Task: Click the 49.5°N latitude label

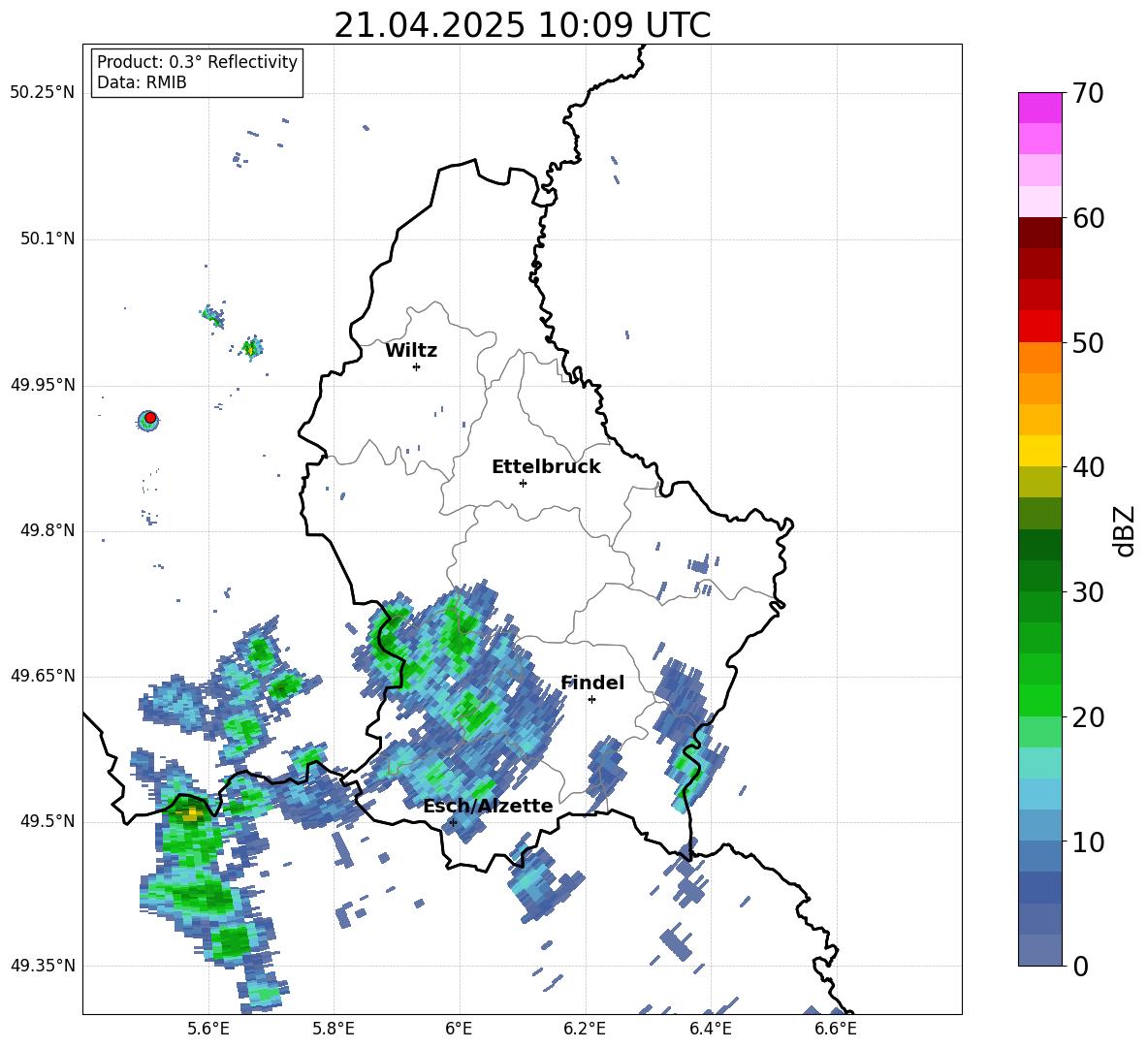Action: click(47, 821)
